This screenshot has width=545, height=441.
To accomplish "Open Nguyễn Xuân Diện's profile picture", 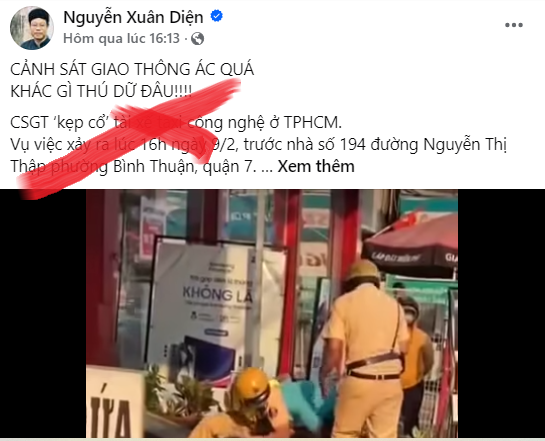I will [32, 28].
